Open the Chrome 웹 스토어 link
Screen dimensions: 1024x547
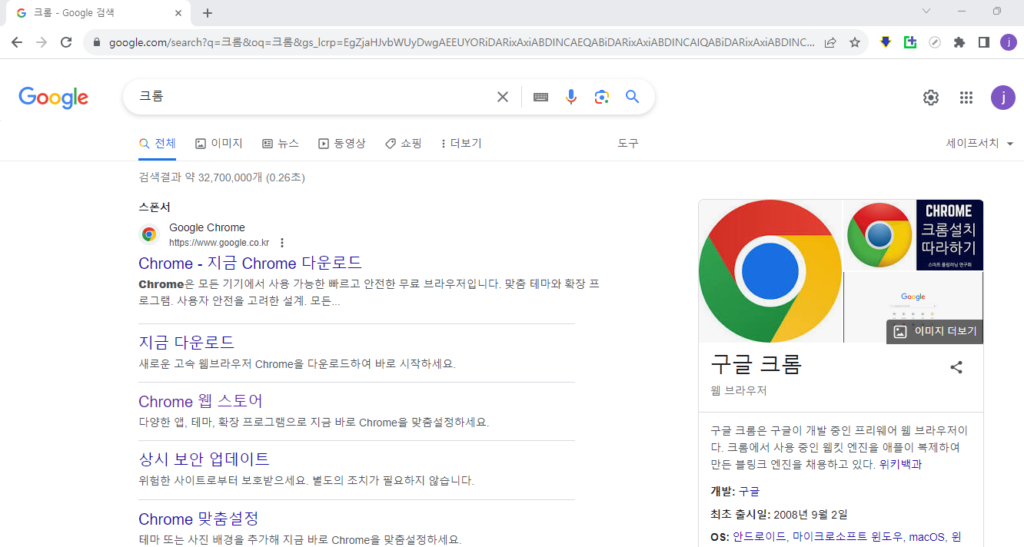click(x=200, y=401)
